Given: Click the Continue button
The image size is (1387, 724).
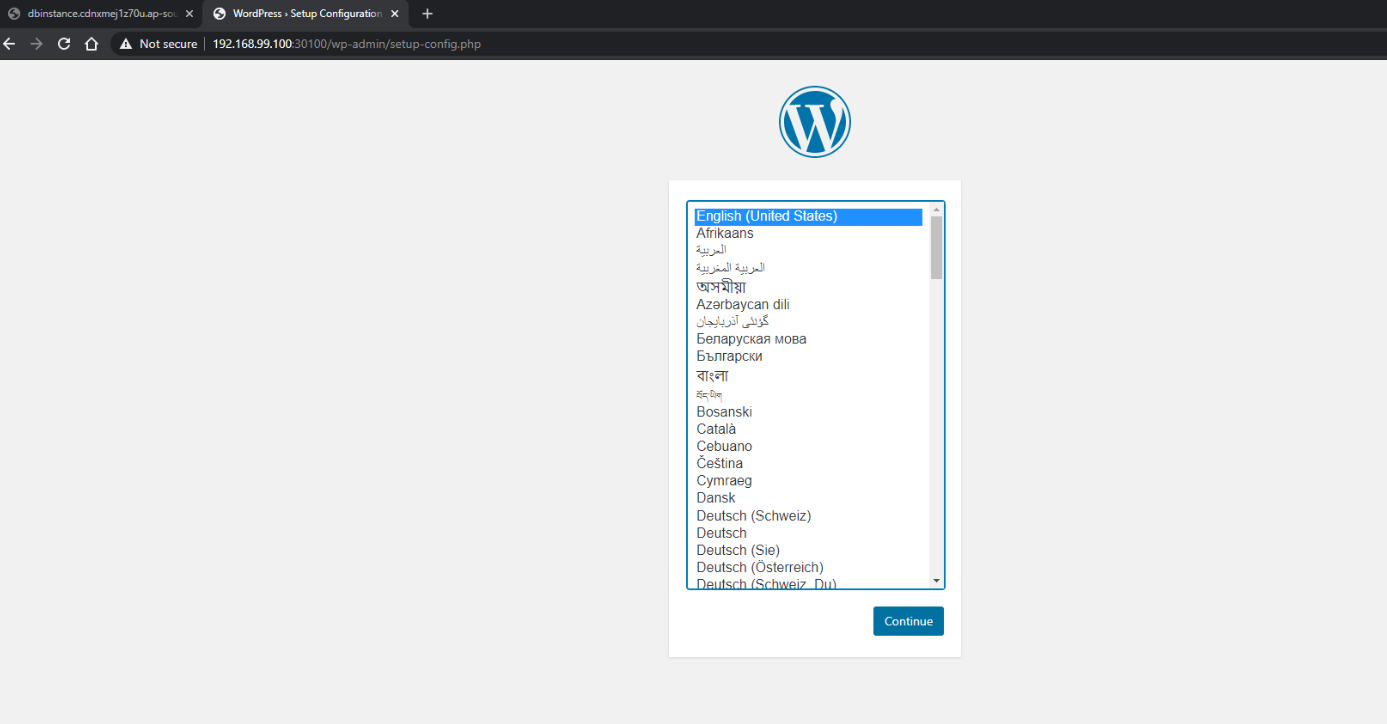Looking at the screenshot, I should coord(908,621).
